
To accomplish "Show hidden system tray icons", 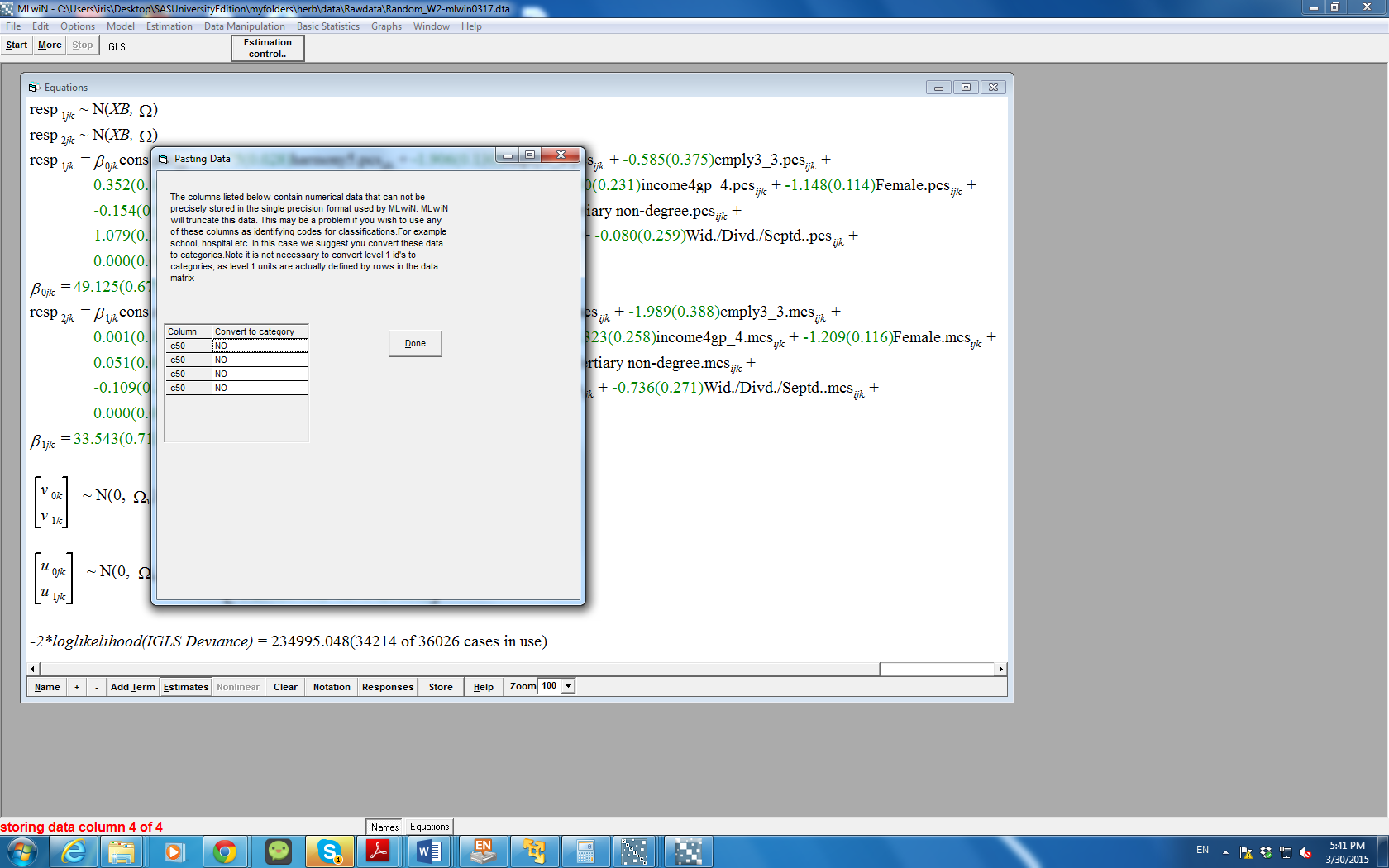I will click(x=1225, y=852).
